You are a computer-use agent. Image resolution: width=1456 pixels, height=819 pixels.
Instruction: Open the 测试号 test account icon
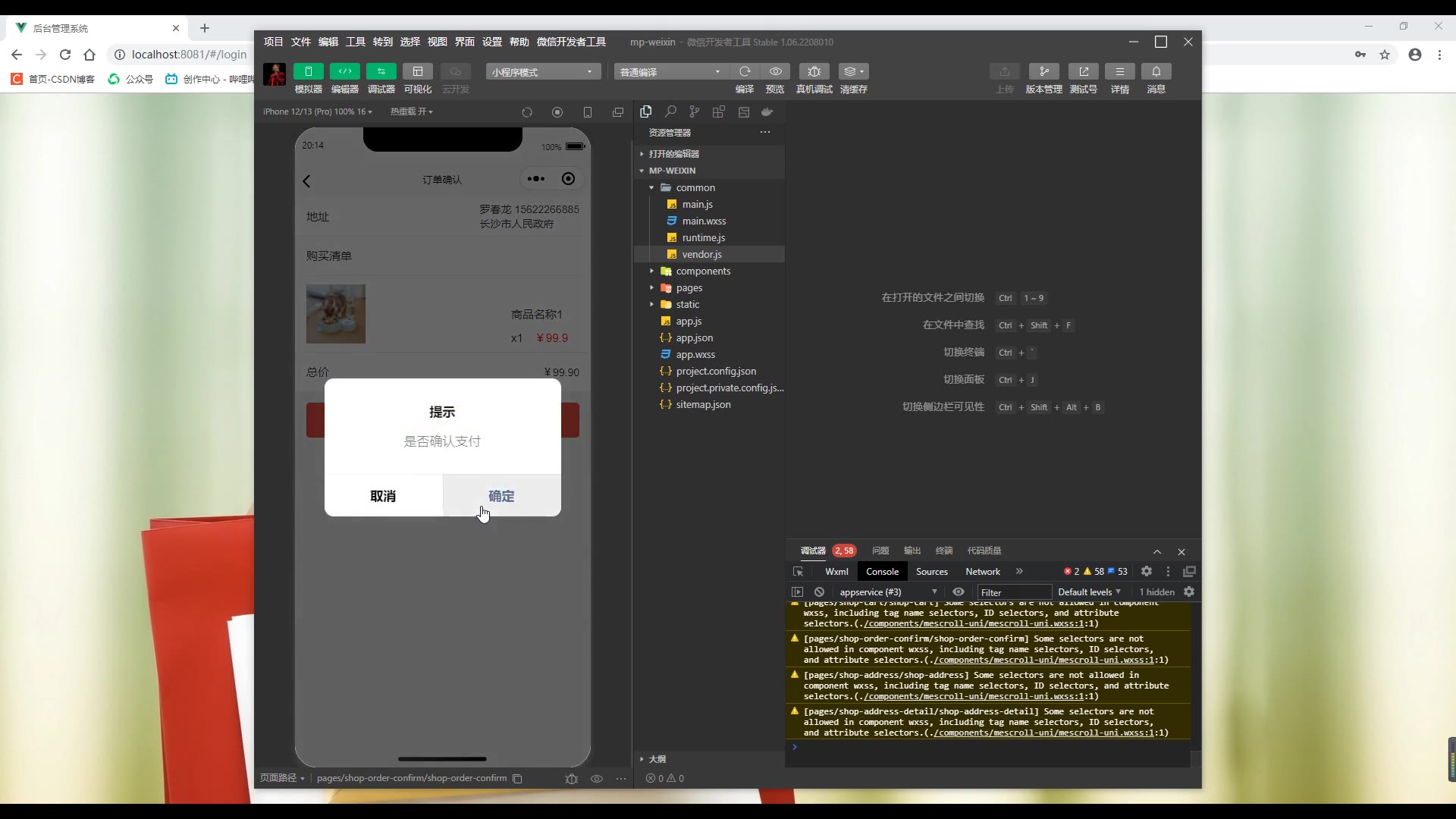point(1084,71)
